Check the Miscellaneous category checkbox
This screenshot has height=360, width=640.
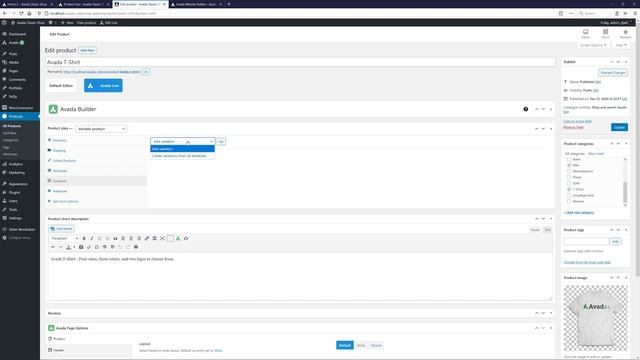click(x=569, y=171)
